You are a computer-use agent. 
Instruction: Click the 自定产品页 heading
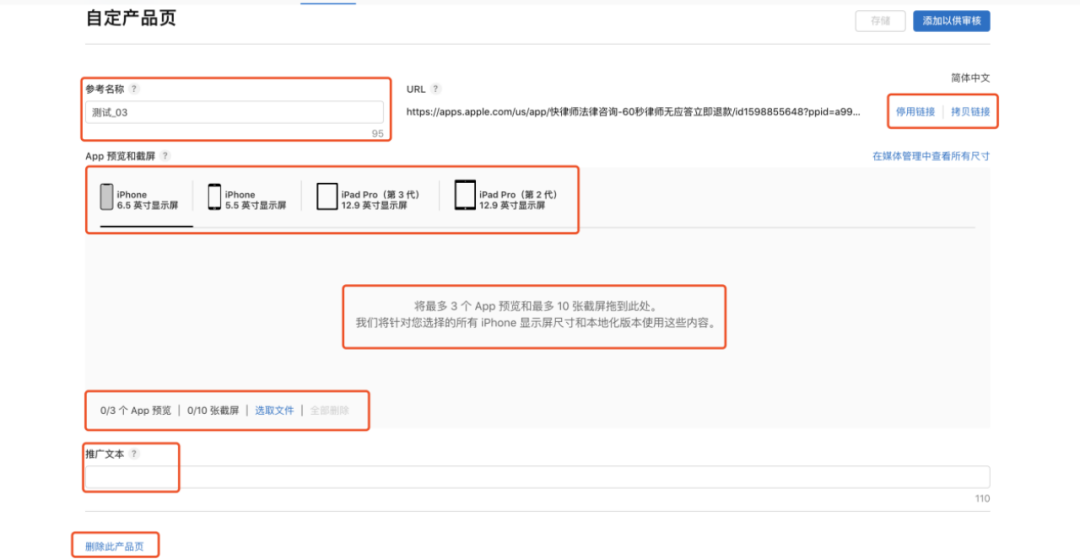click(131, 18)
